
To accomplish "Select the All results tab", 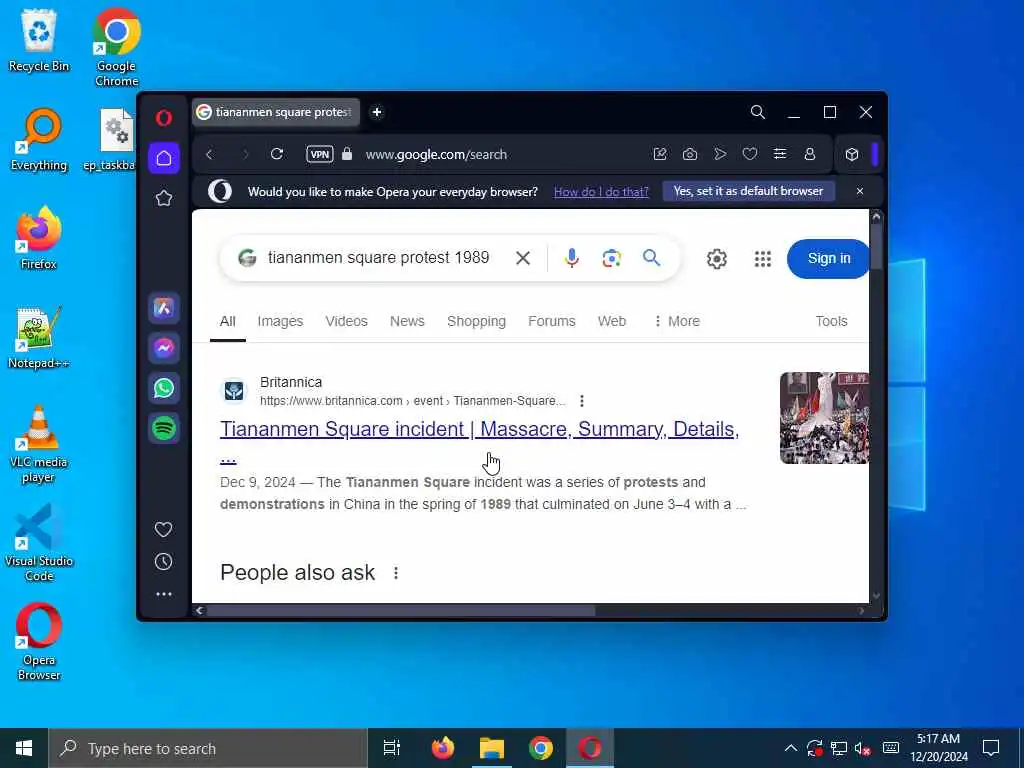I will (227, 321).
